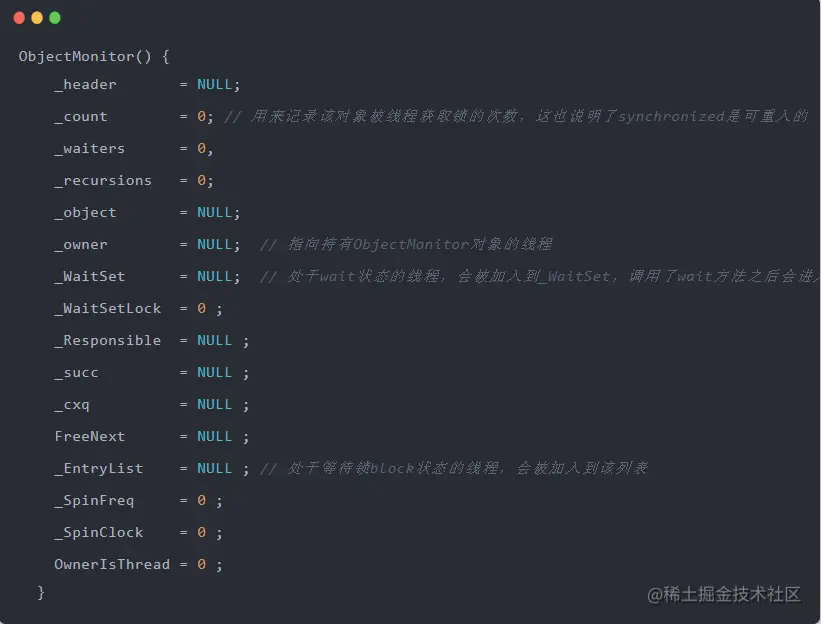The width and height of the screenshot is (821, 624).
Task: Click the _owner field name
Action: click(x=81, y=244)
